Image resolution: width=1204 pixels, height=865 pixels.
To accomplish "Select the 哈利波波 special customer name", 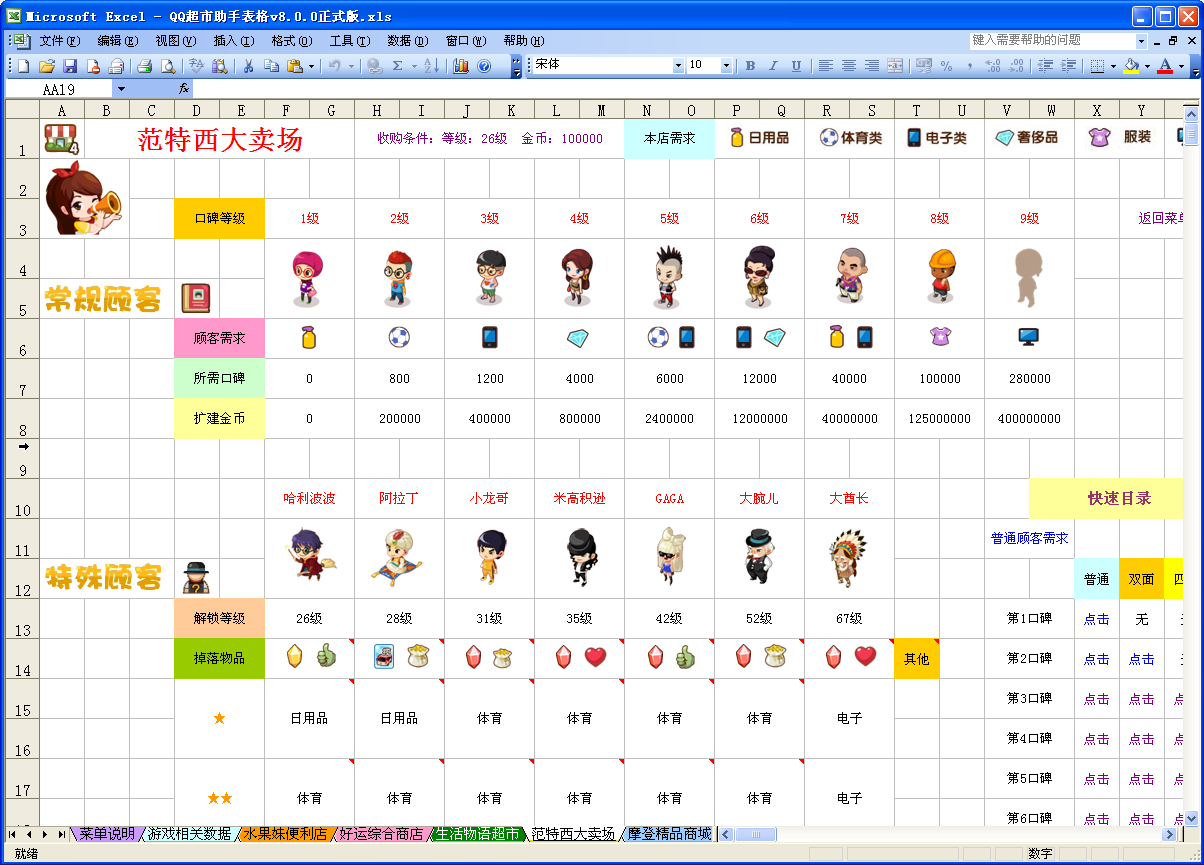I will click(309, 498).
